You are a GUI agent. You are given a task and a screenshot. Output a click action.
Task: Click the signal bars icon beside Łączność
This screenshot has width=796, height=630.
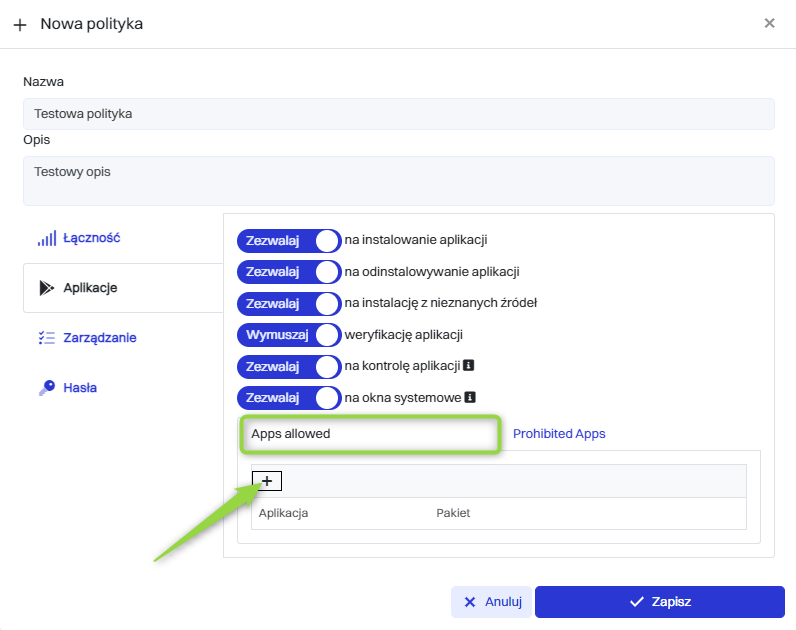(46, 239)
